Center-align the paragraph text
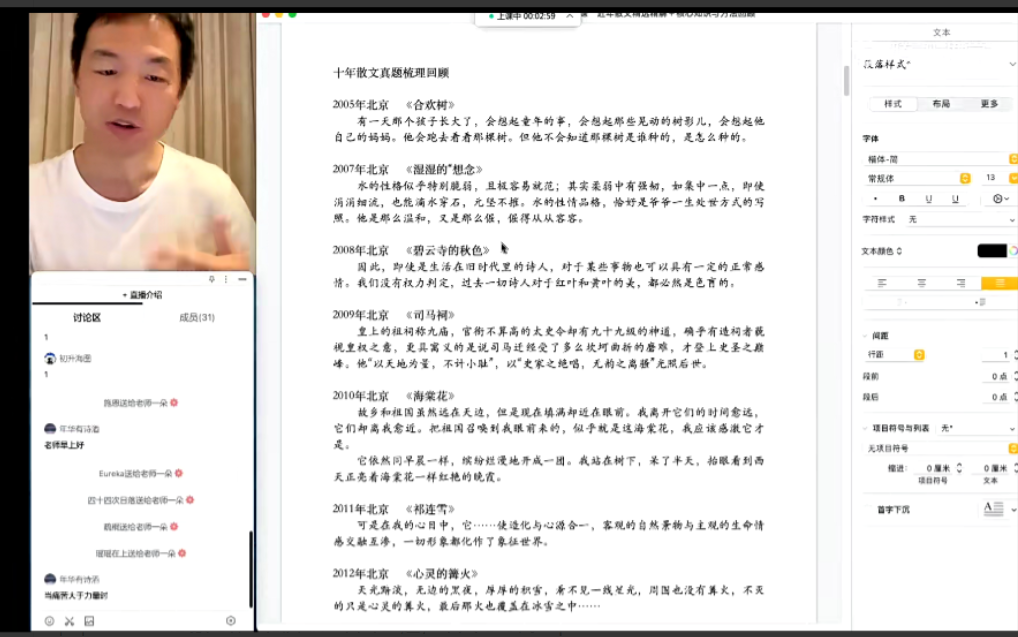The width and height of the screenshot is (1018, 637). pos(921,283)
